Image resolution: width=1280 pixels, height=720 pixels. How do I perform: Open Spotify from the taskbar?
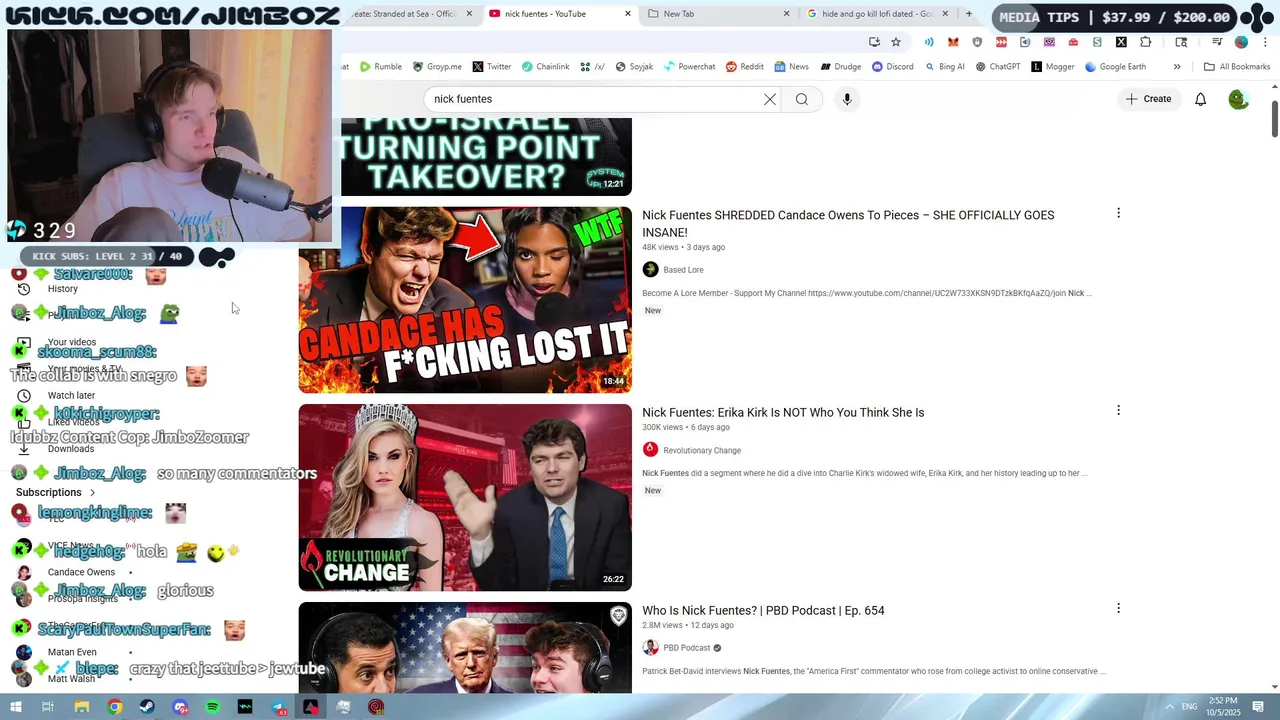tap(213, 707)
